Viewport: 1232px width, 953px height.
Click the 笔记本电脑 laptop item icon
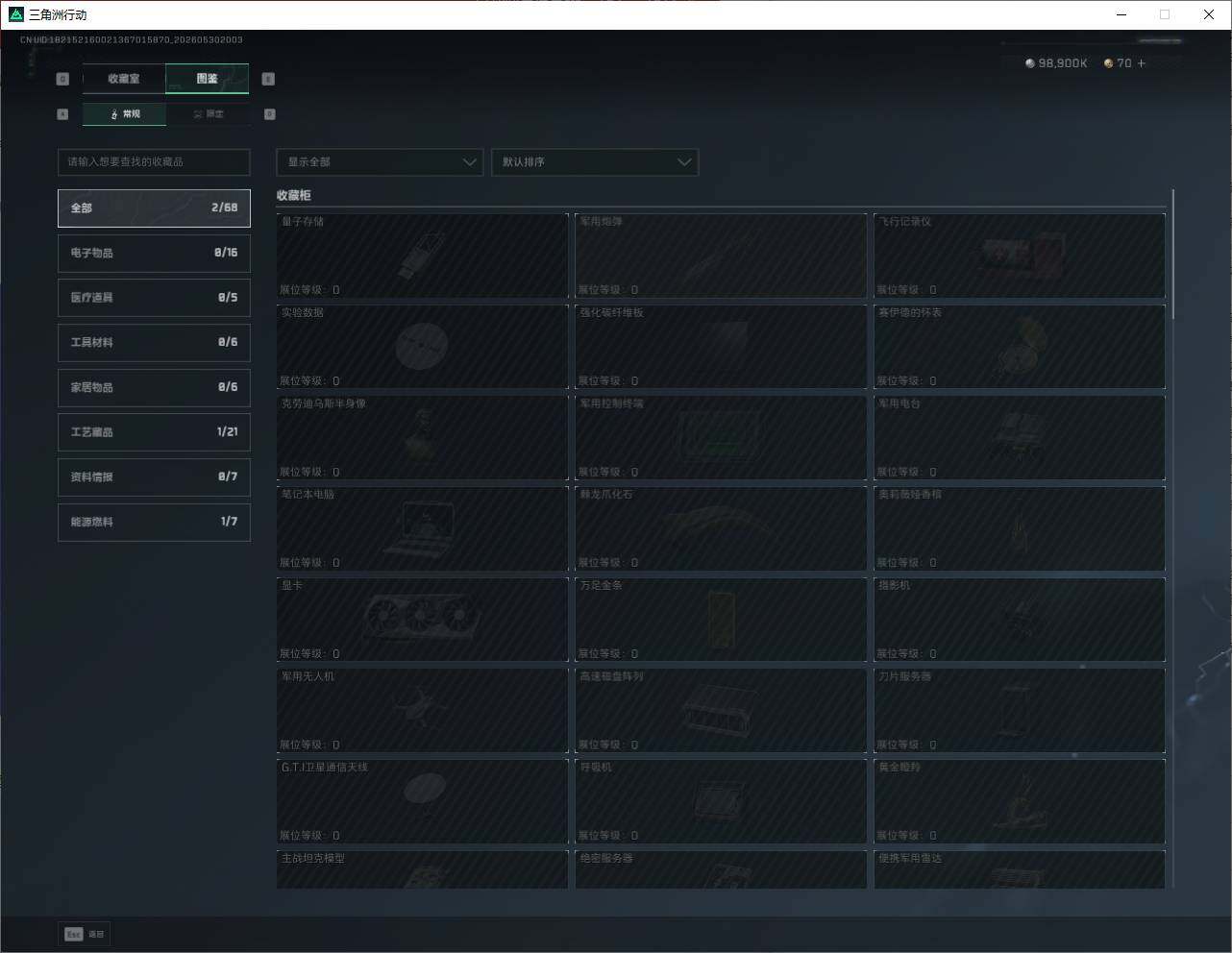(x=420, y=528)
